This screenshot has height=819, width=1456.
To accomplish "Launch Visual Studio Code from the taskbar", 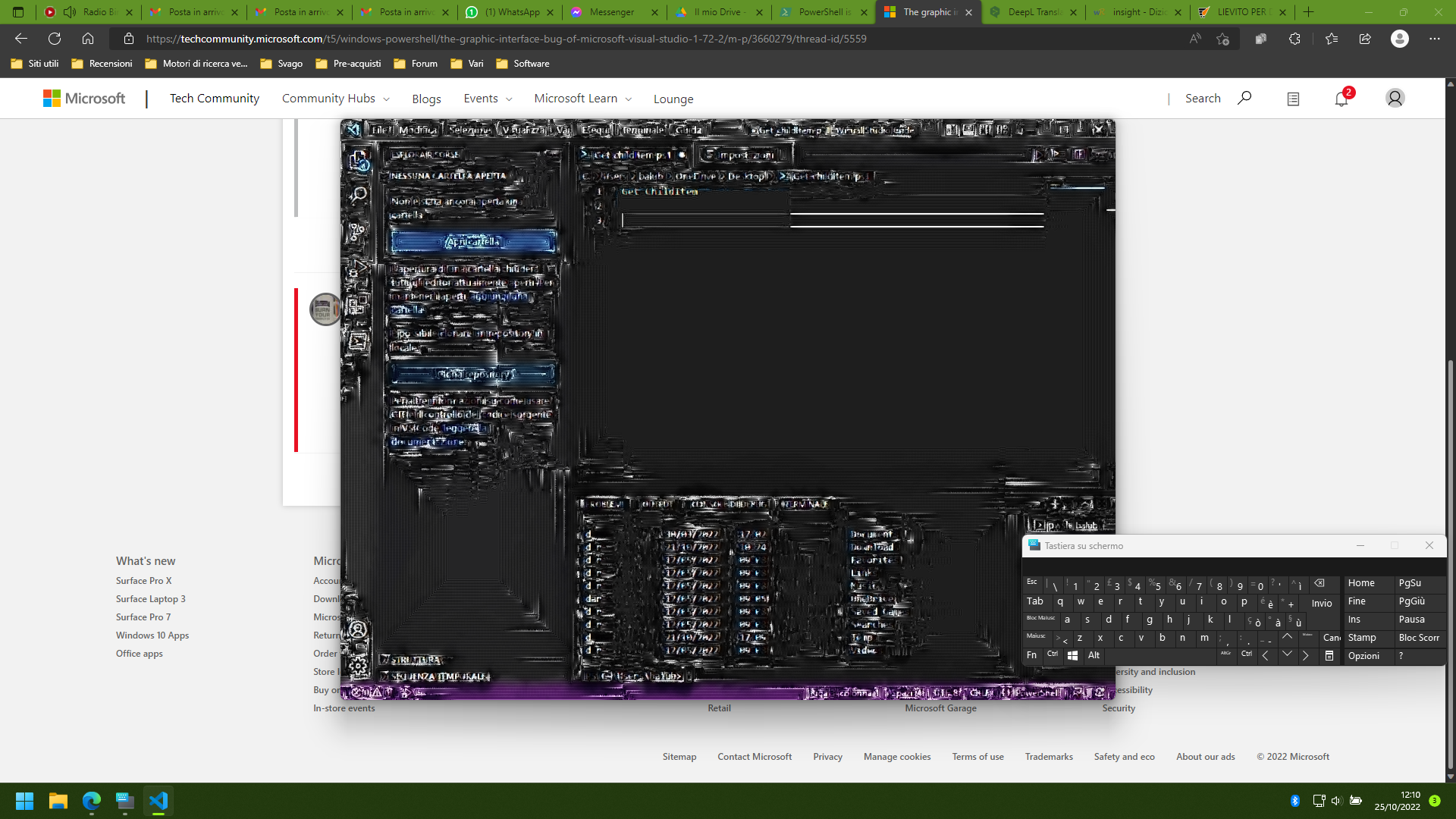I will click(x=158, y=800).
